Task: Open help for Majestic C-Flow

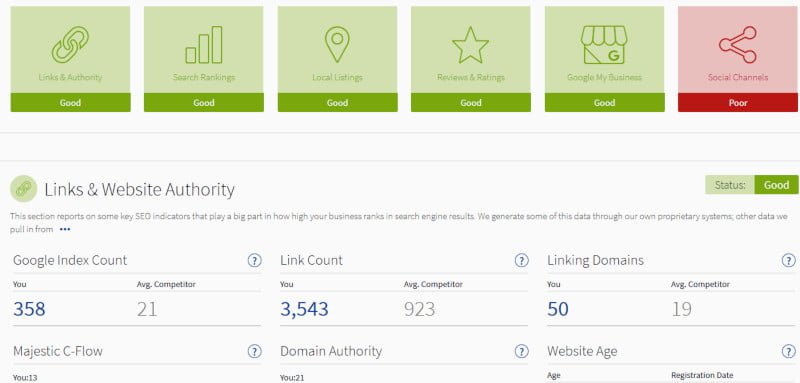Action: click(x=255, y=351)
